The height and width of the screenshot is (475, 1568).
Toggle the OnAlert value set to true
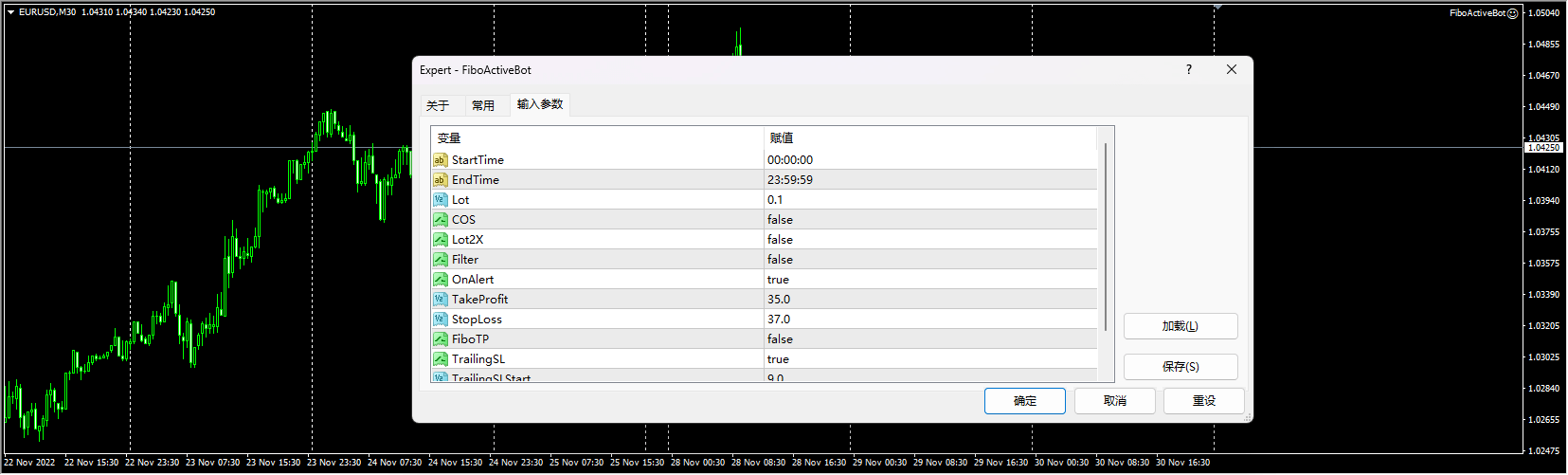(x=778, y=280)
